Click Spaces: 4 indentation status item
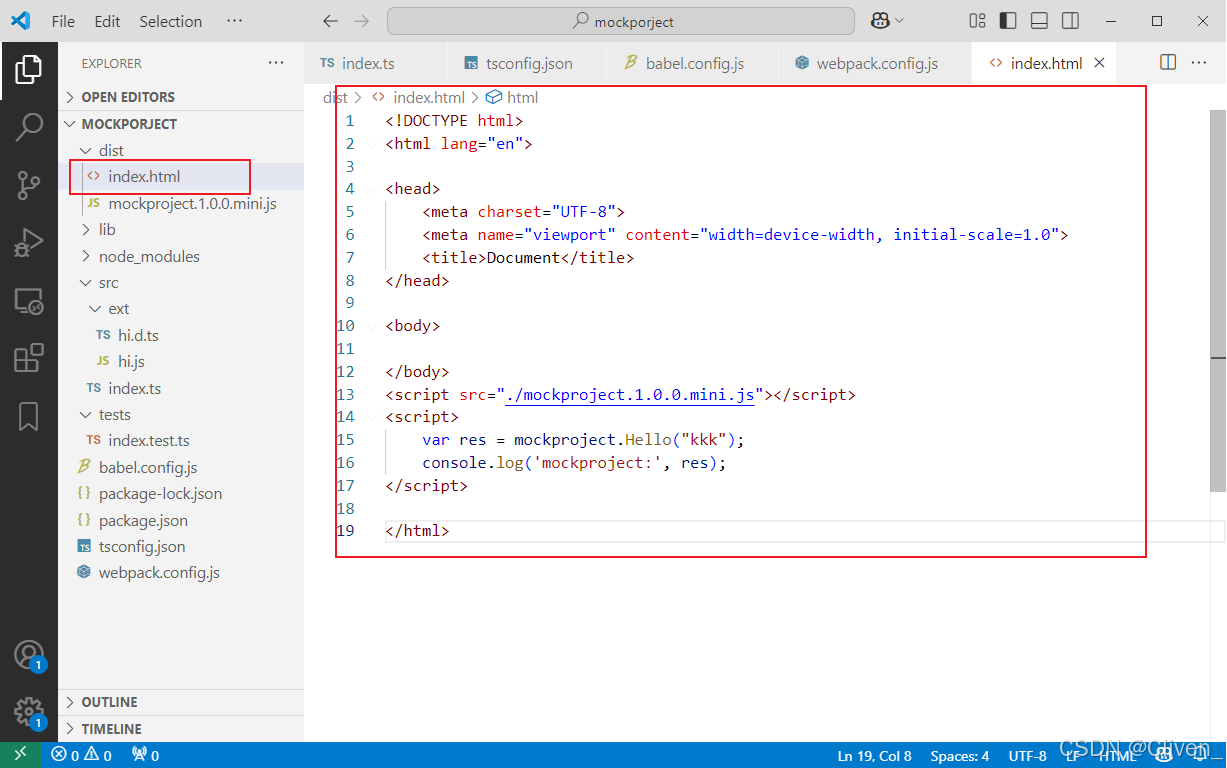The height and width of the screenshot is (768, 1227). coord(959,756)
